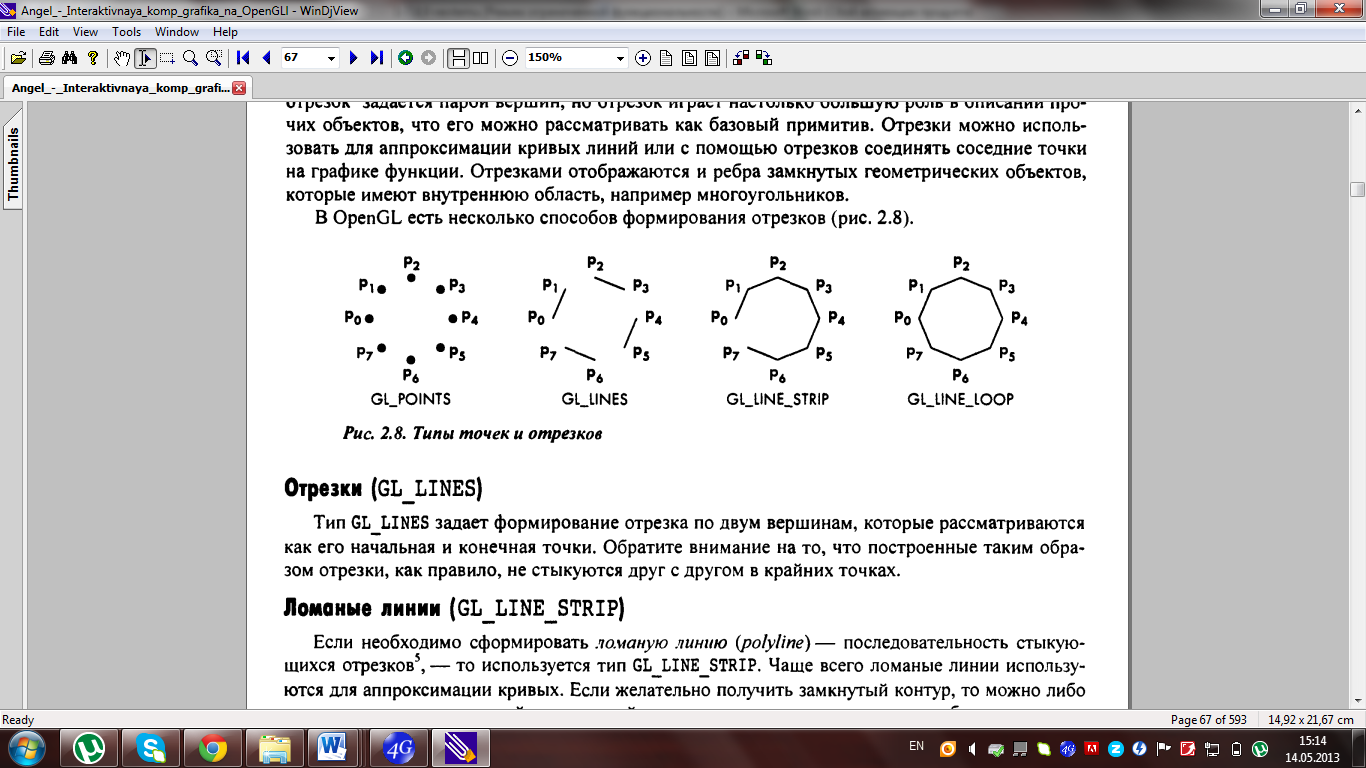Open Google Chrome from the taskbar

(213, 748)
